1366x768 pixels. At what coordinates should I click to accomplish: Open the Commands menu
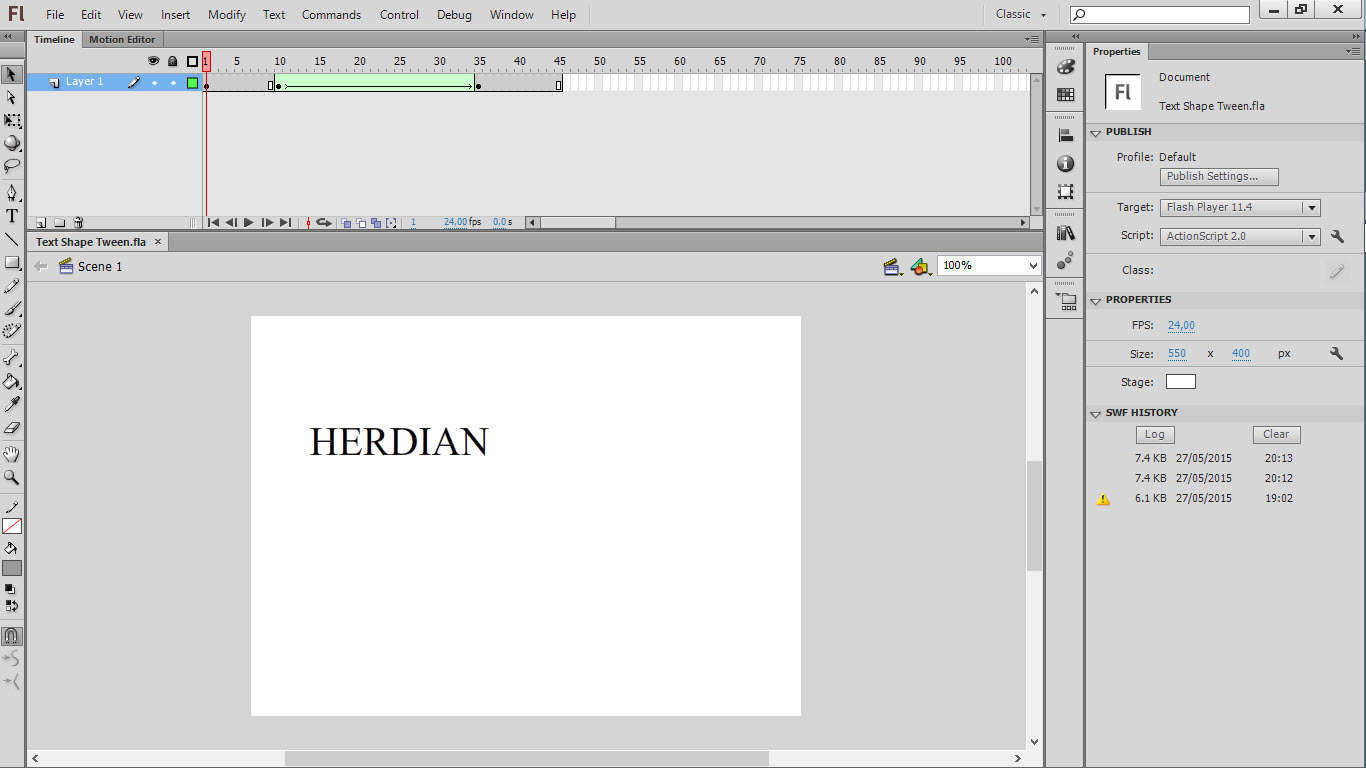tap(331, 15)
